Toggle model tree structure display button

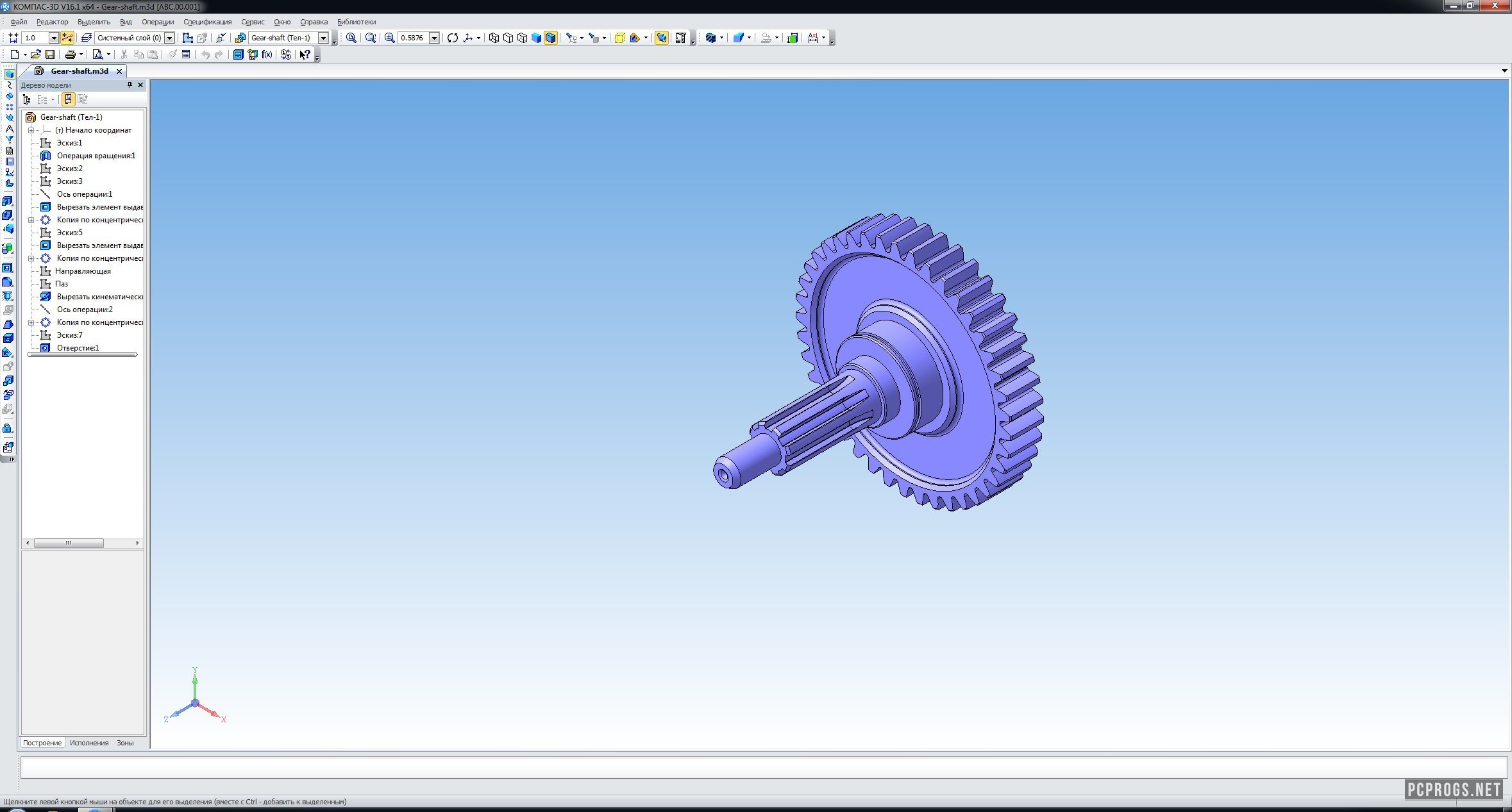(x=26, y=99)
